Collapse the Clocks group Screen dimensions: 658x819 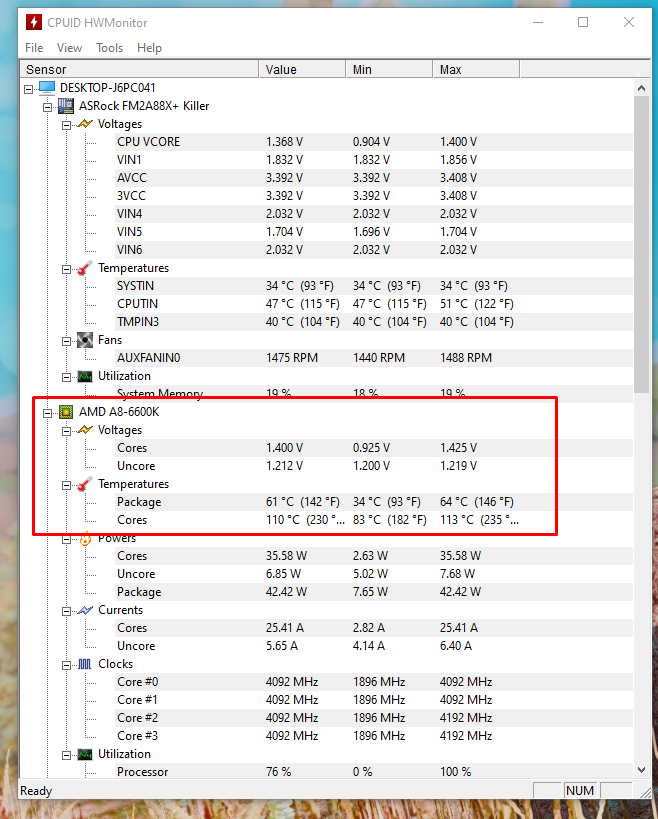pos(66,665)
